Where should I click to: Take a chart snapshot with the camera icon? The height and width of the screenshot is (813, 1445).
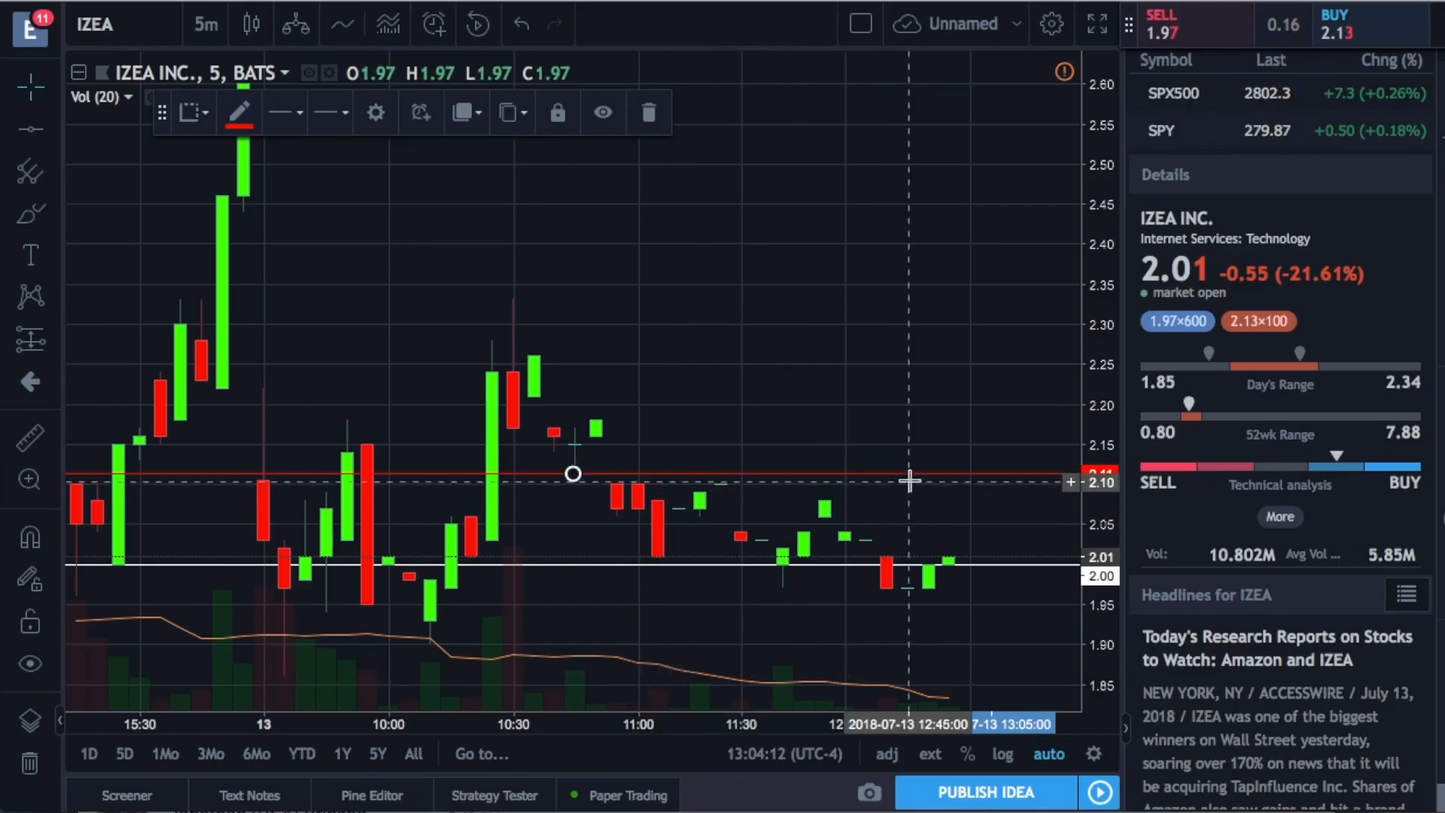pos(868,792)
